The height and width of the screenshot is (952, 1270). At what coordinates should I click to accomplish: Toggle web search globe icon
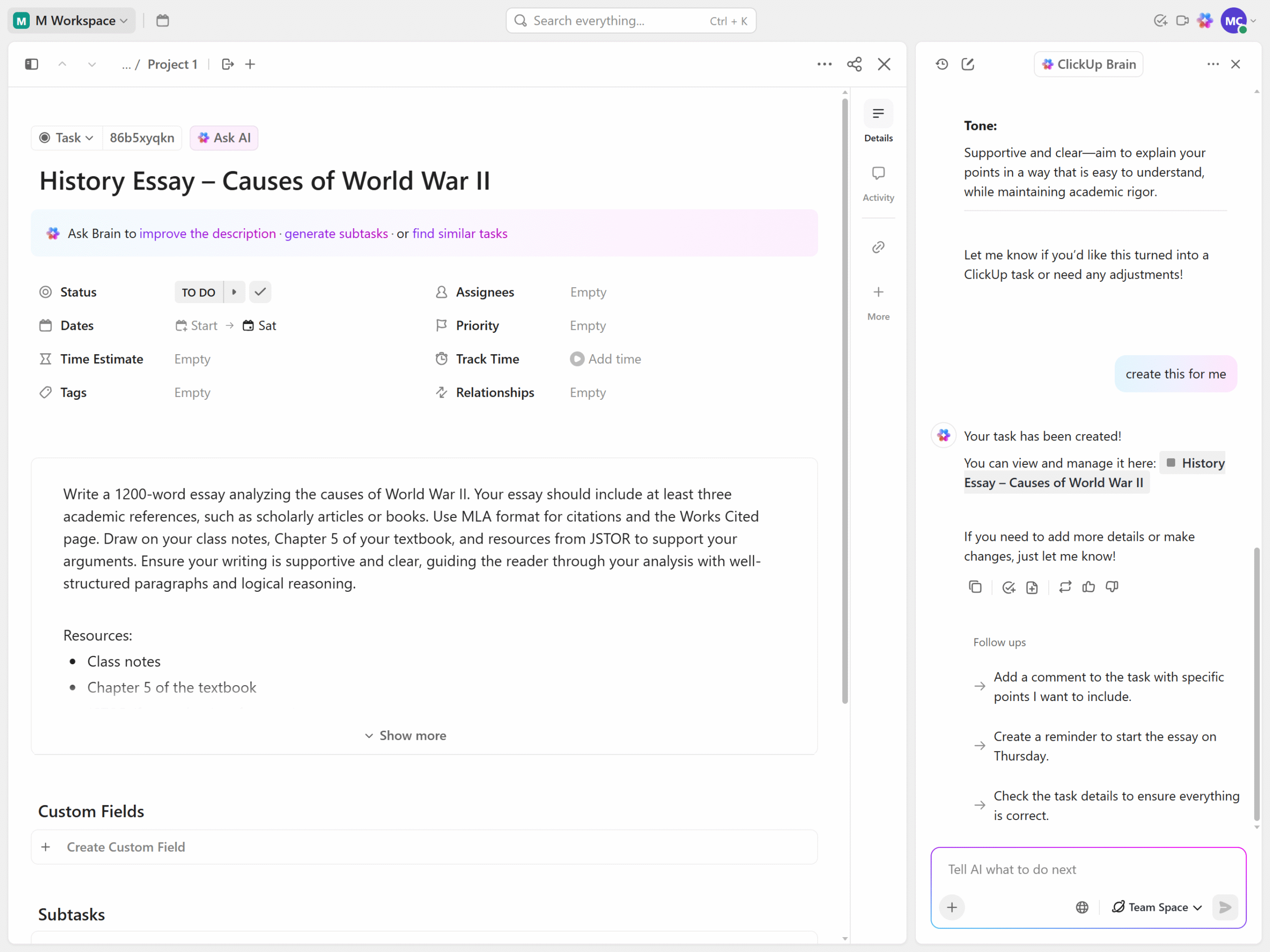[1081, 907]
